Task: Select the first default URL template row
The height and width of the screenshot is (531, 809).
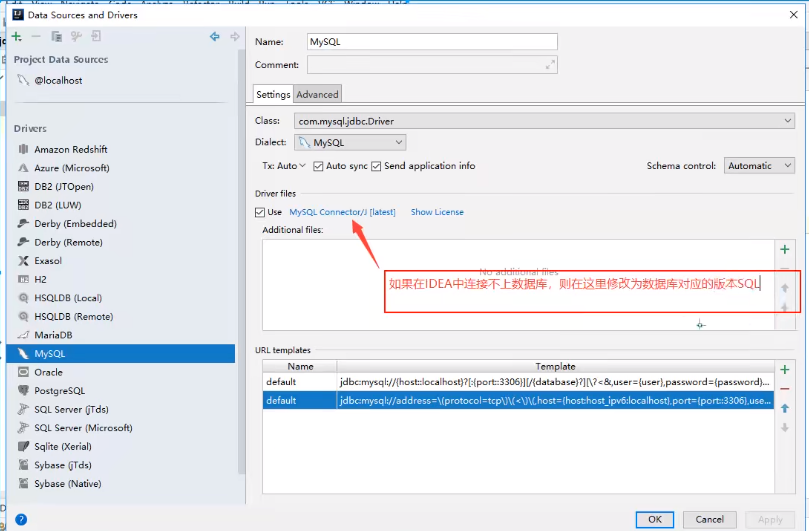Action: point(518,382)
